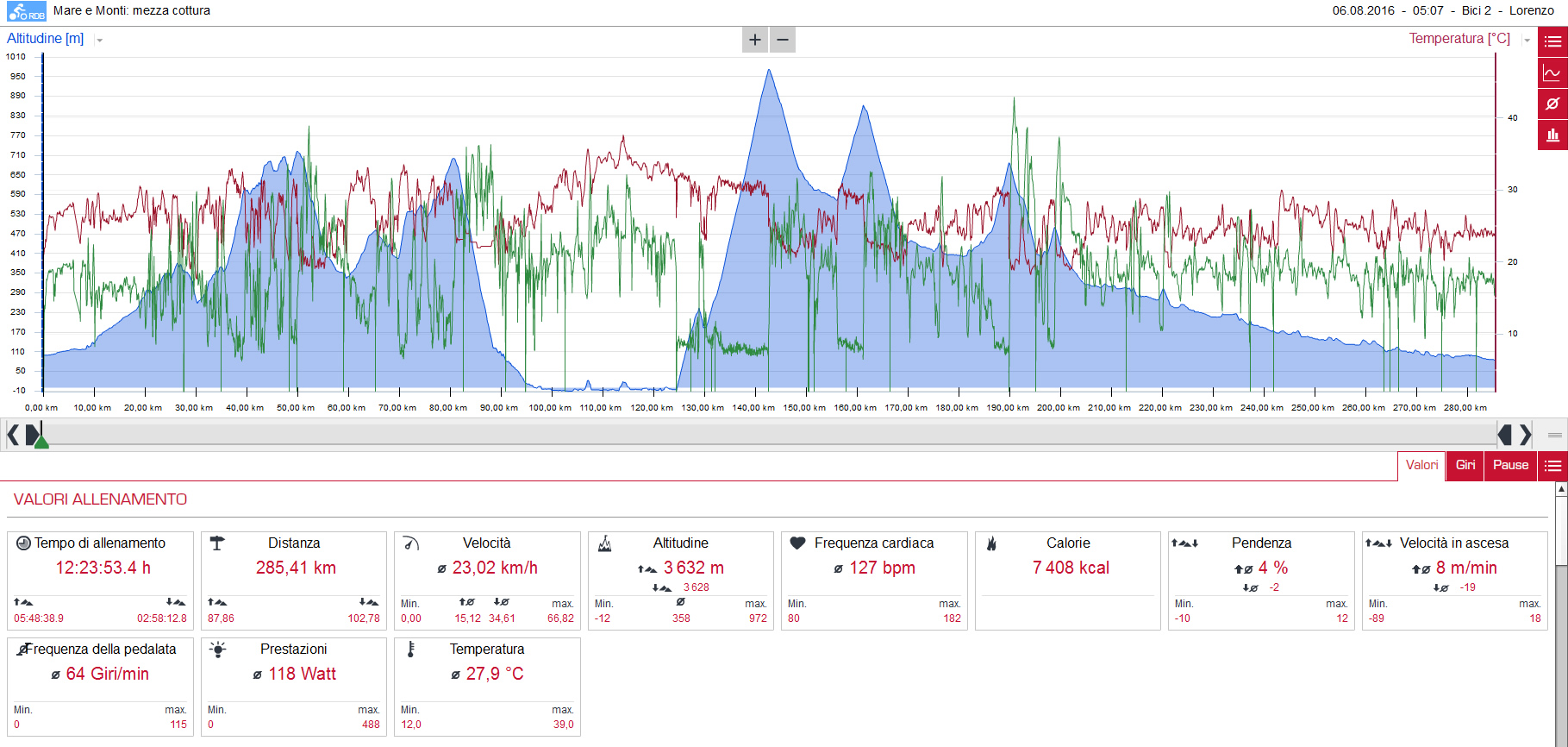Select the line chart view icon
This screenshot has width=1568, height=747.
pos(1552,72)
